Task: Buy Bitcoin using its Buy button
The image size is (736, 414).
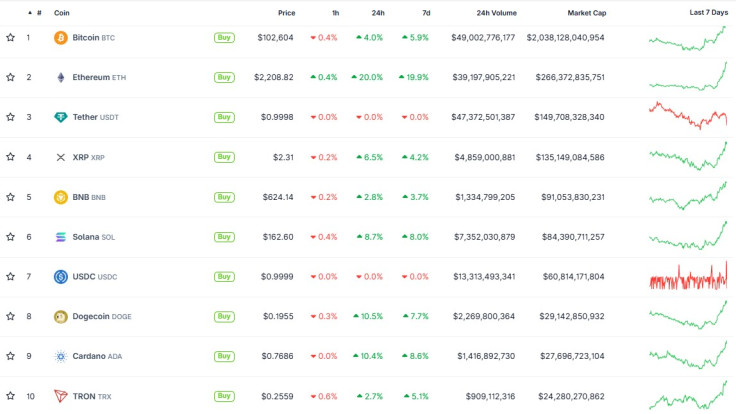Action: 224,38
